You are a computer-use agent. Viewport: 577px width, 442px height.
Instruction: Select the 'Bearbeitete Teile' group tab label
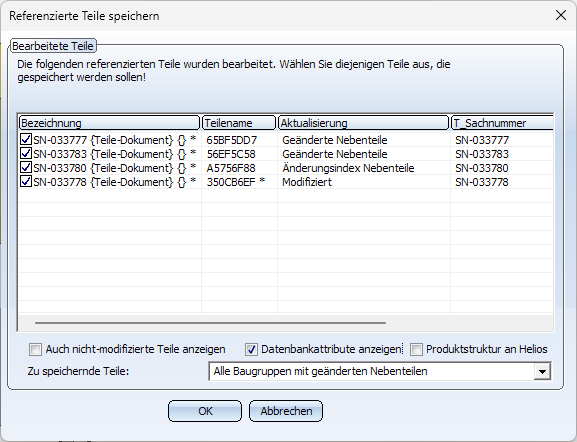point(53,46)
